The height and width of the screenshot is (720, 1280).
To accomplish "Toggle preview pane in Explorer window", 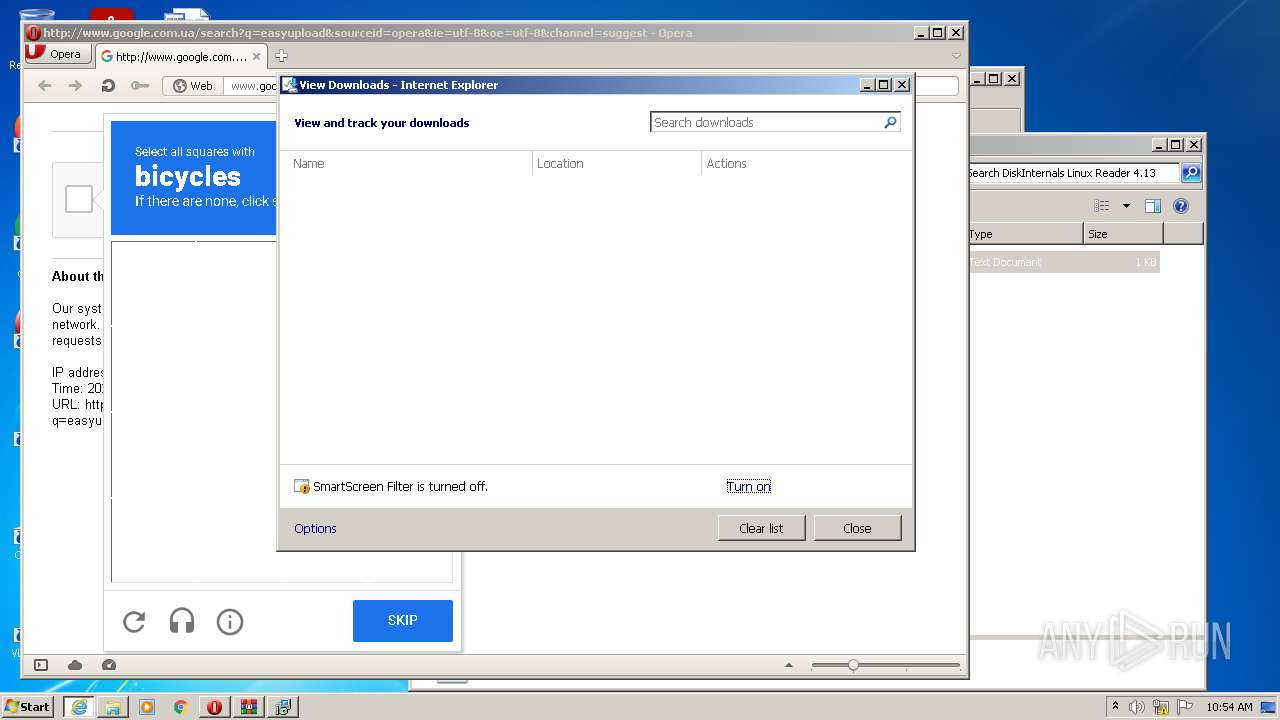I will [x=1153, y=206].
